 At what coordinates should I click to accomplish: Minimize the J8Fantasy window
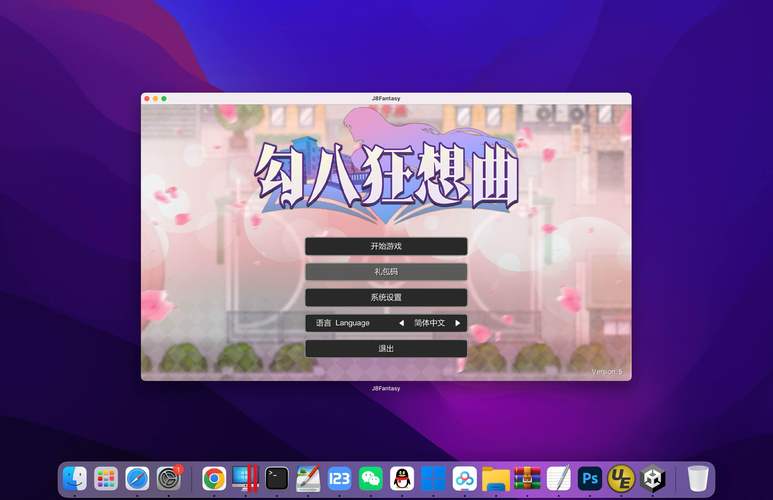pos(155,99)
